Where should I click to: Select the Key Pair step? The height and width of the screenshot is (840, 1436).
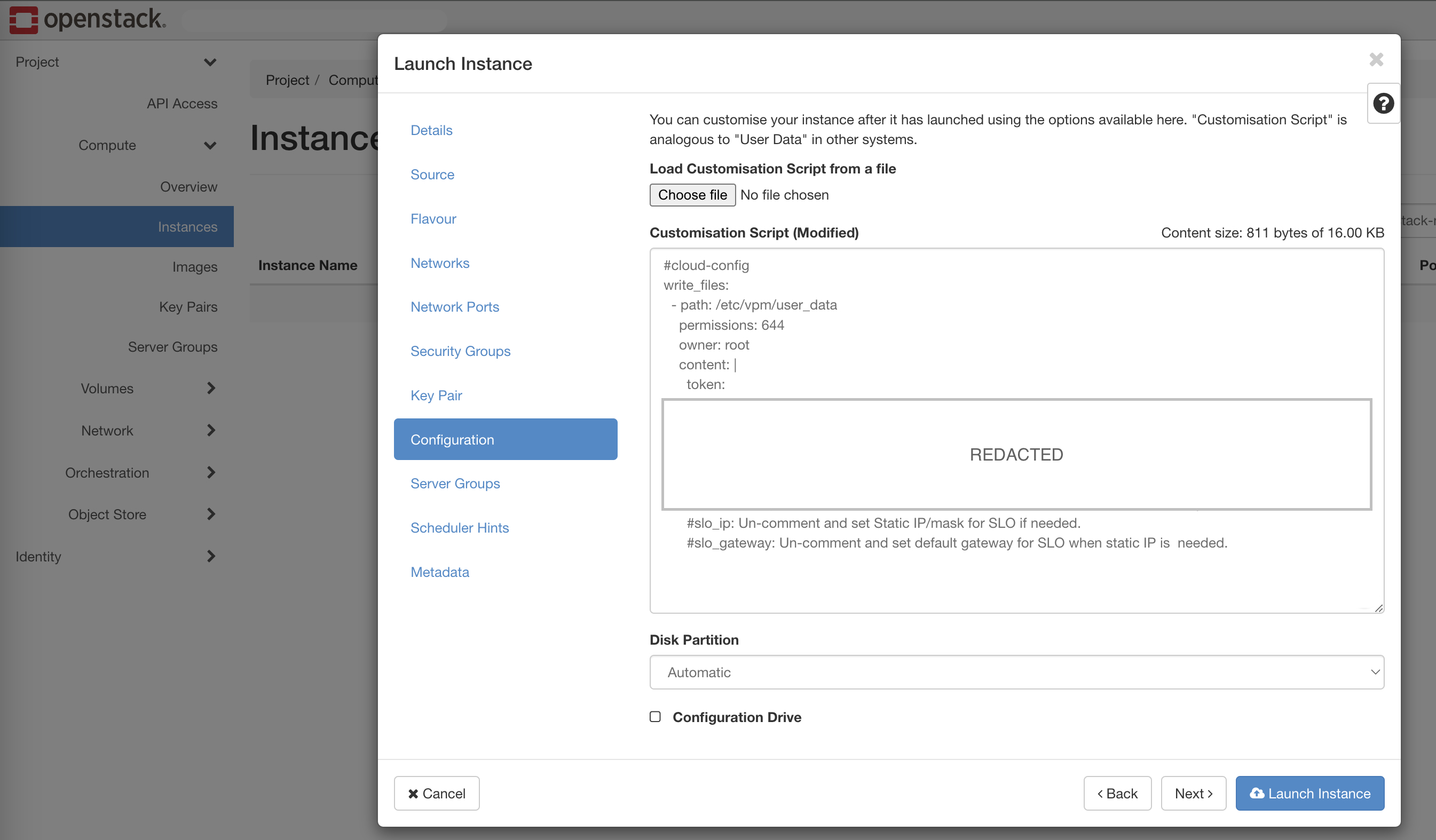click(436, 395)
